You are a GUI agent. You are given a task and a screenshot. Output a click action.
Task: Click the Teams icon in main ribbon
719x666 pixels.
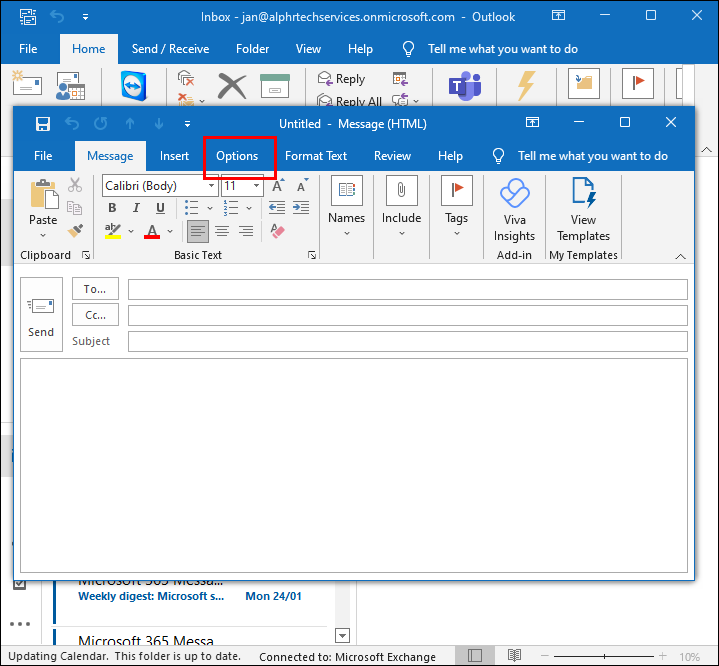[x=464, y=87]
